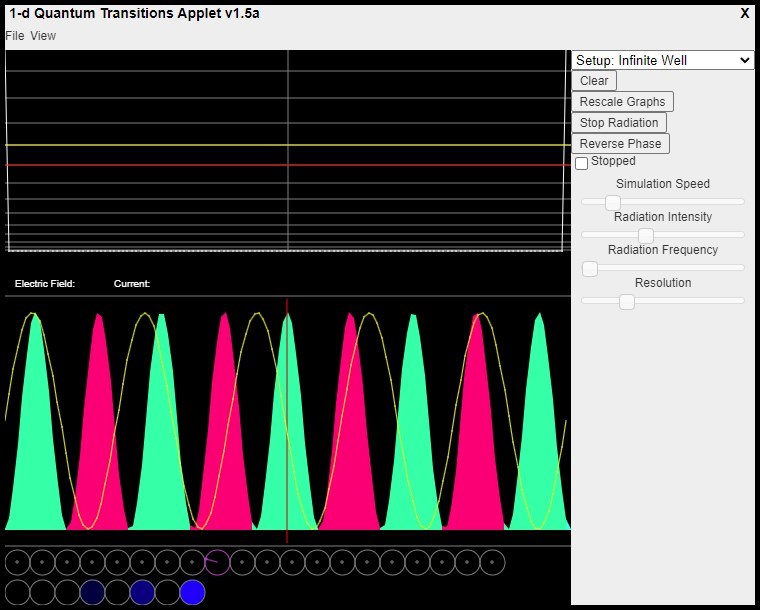Click the Rescale Graphs button

click(x=622, y=102)
